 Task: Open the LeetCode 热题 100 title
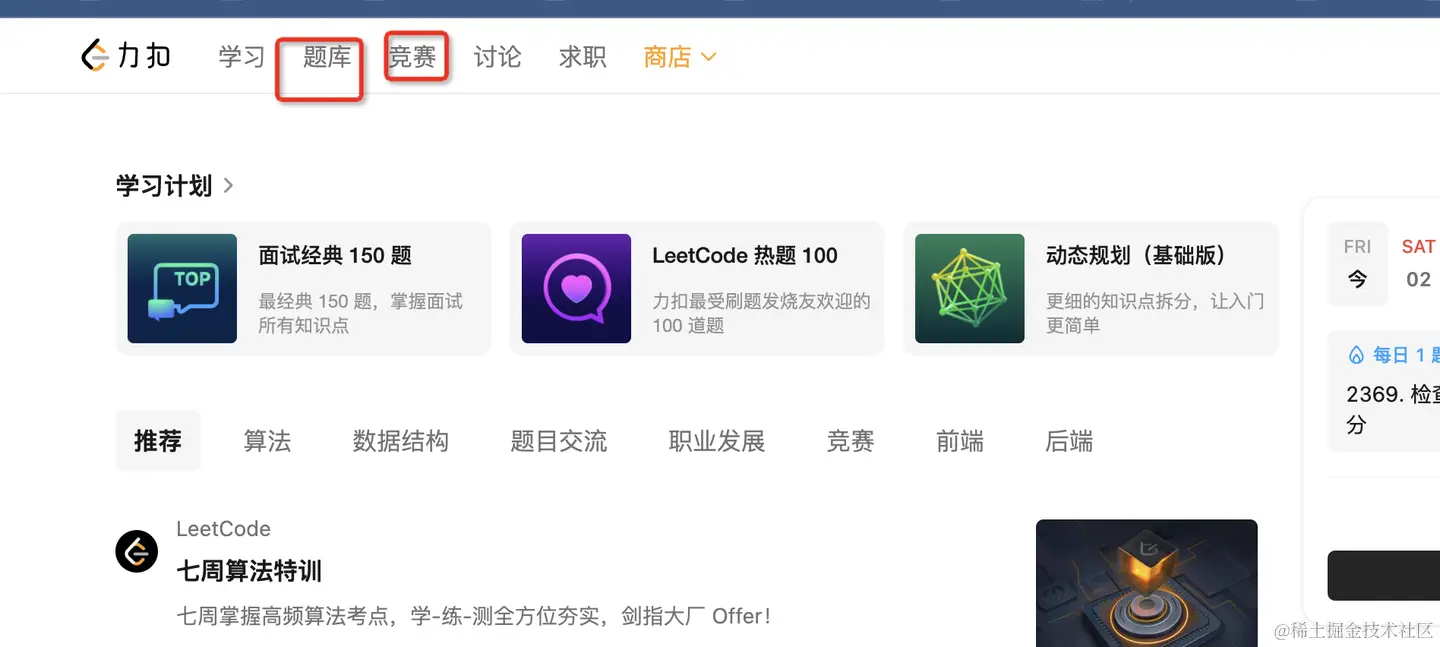pos(745,256)
